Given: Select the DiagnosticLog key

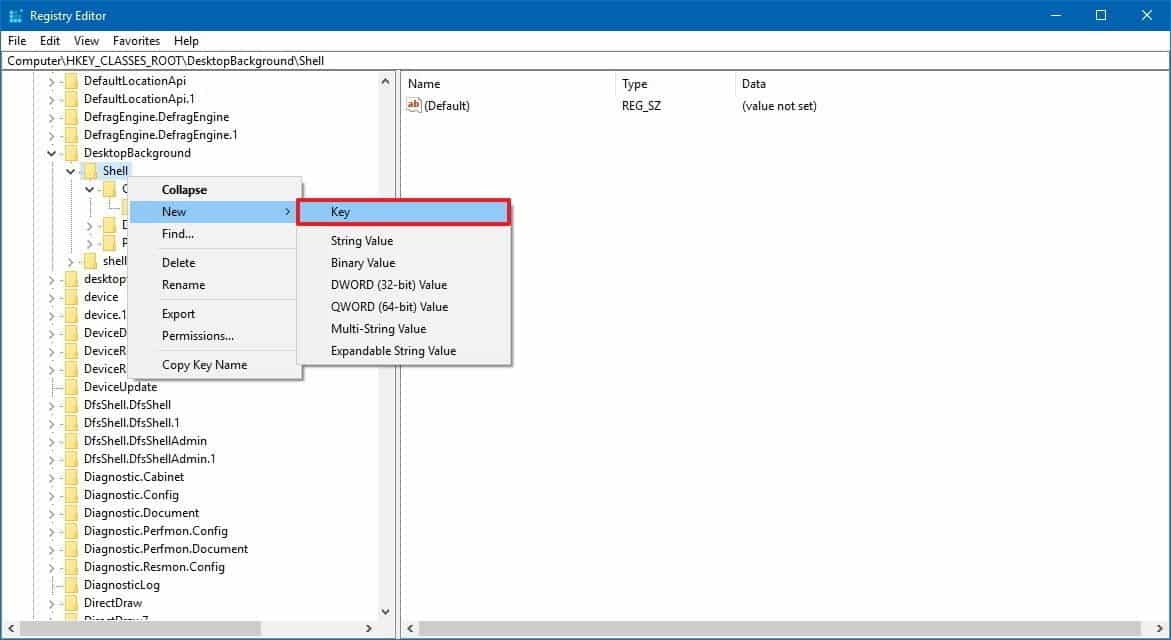Looking at the screenshot, I should (x=122, y=585).
